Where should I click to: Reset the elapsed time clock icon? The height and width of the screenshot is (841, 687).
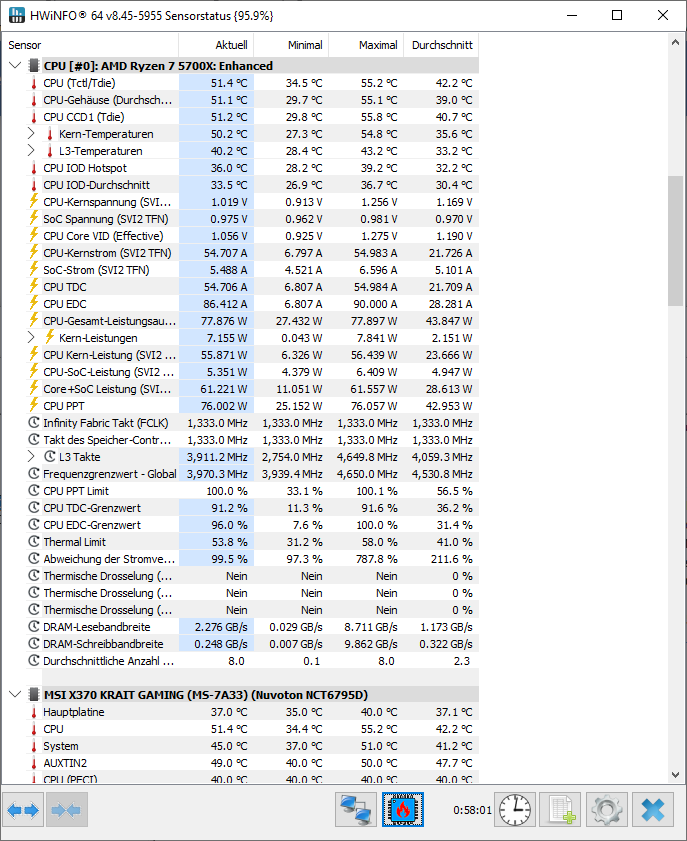point(514,810)
